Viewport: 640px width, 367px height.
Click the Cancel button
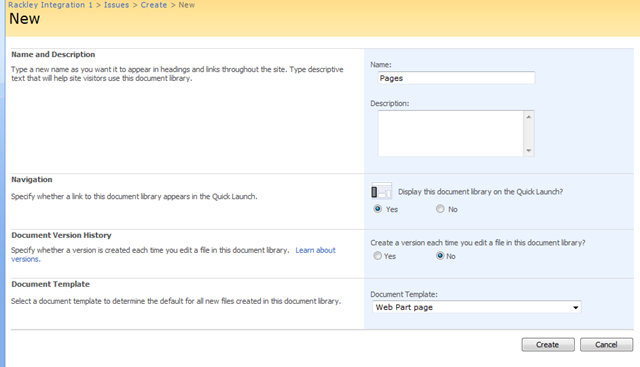pos(606,345)
